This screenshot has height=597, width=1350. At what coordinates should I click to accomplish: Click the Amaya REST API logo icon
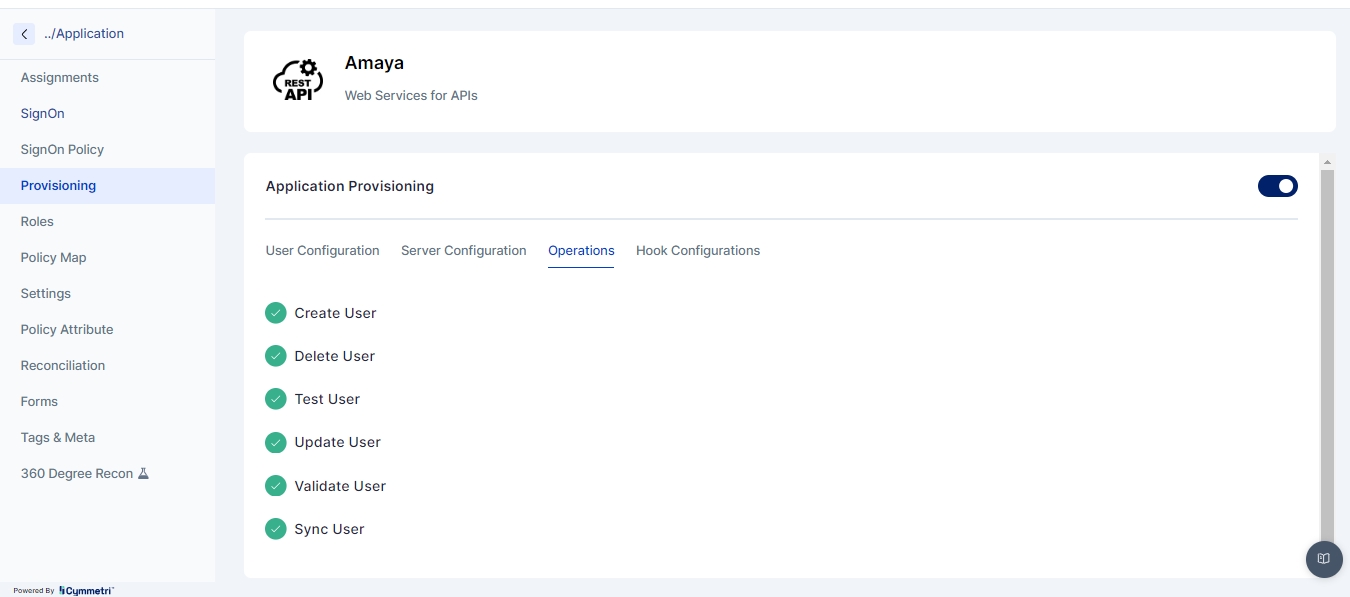298,81
